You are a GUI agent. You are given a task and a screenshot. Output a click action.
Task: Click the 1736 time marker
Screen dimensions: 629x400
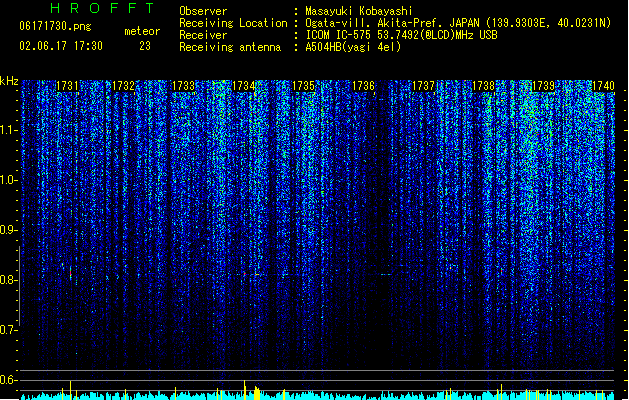coord(363,86)
